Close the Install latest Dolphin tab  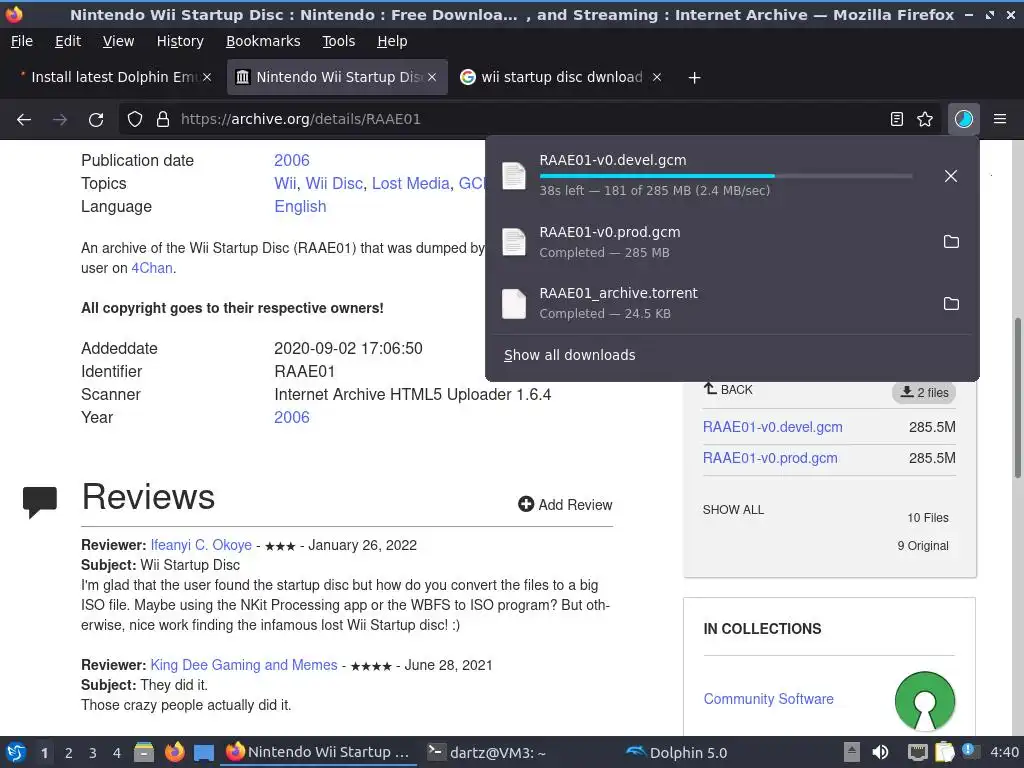click(206, 77)
